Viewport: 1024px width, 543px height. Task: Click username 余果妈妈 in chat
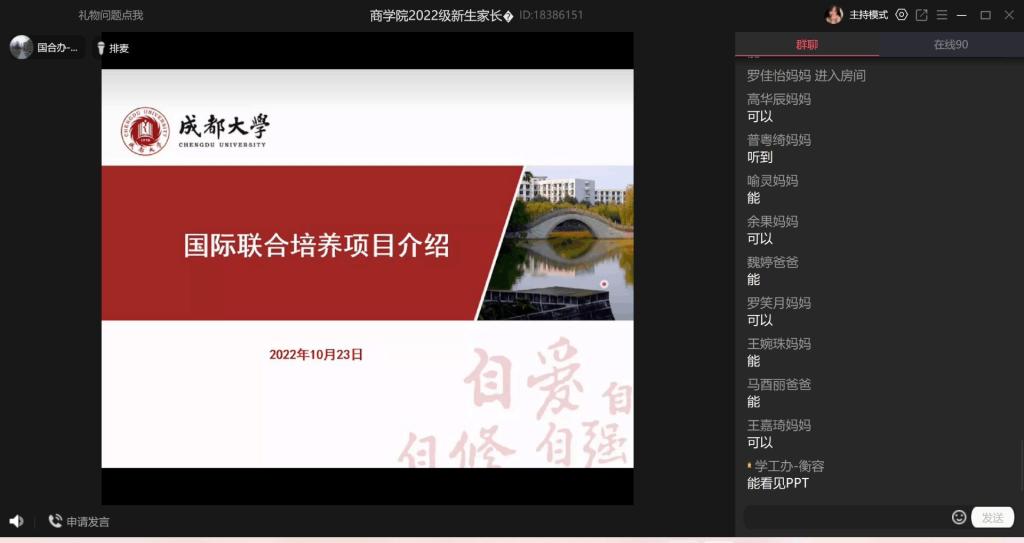click(x=773, y=222)
